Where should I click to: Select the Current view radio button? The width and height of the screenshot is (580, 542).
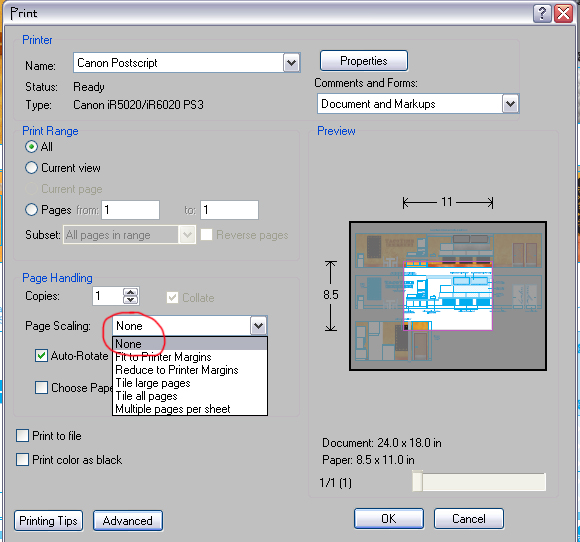[x=31, y=168]
